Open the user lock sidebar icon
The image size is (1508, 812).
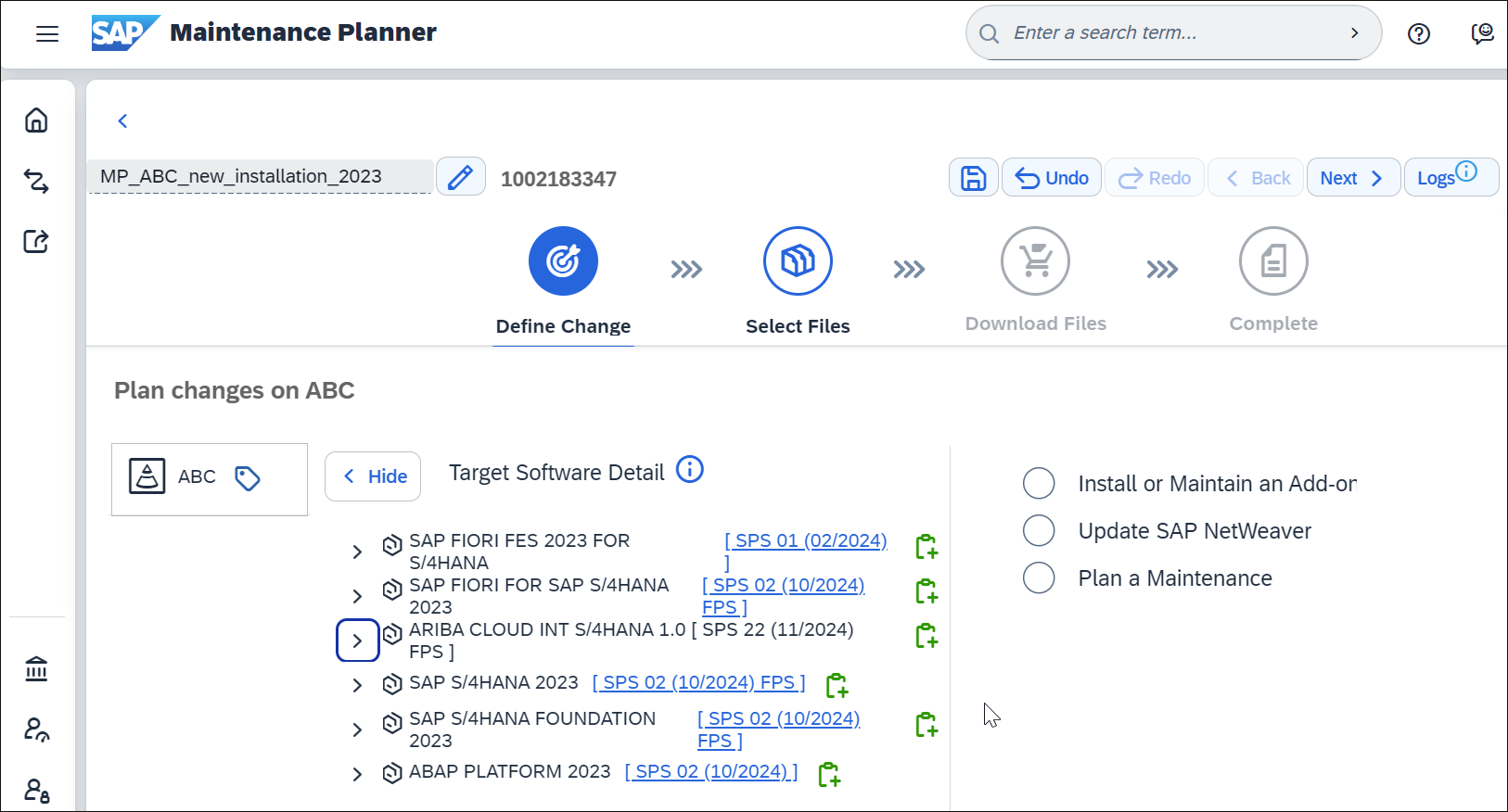(x=36, y=790)
